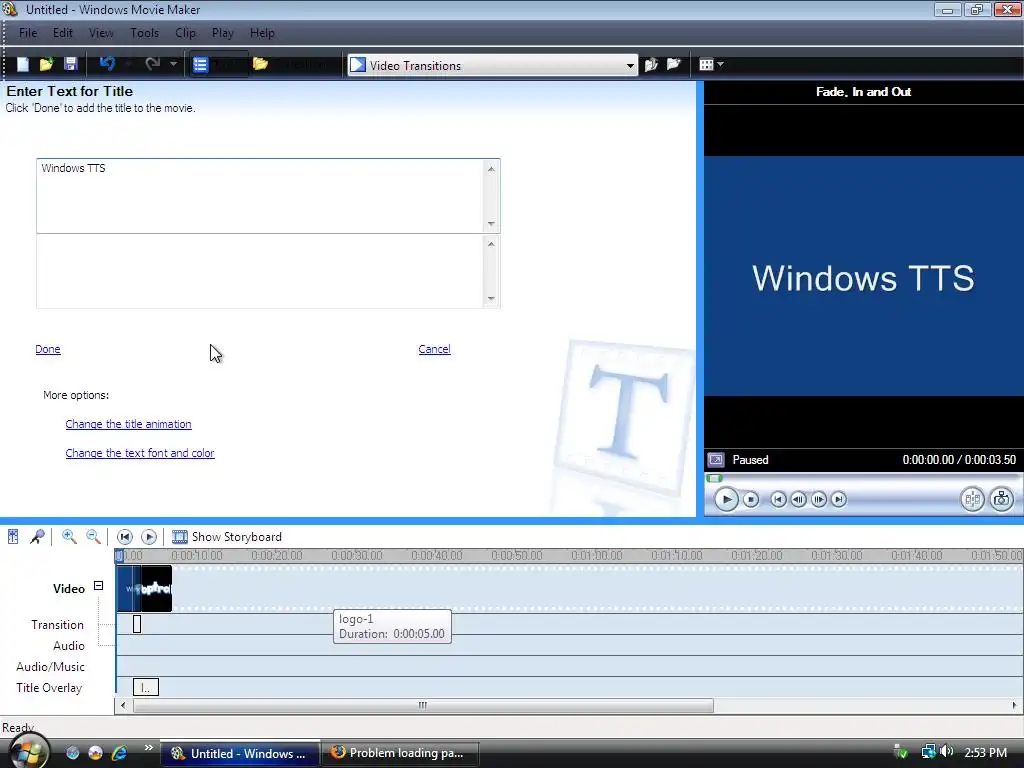Launch Internet Explorer from quick launch

(119, 753)
